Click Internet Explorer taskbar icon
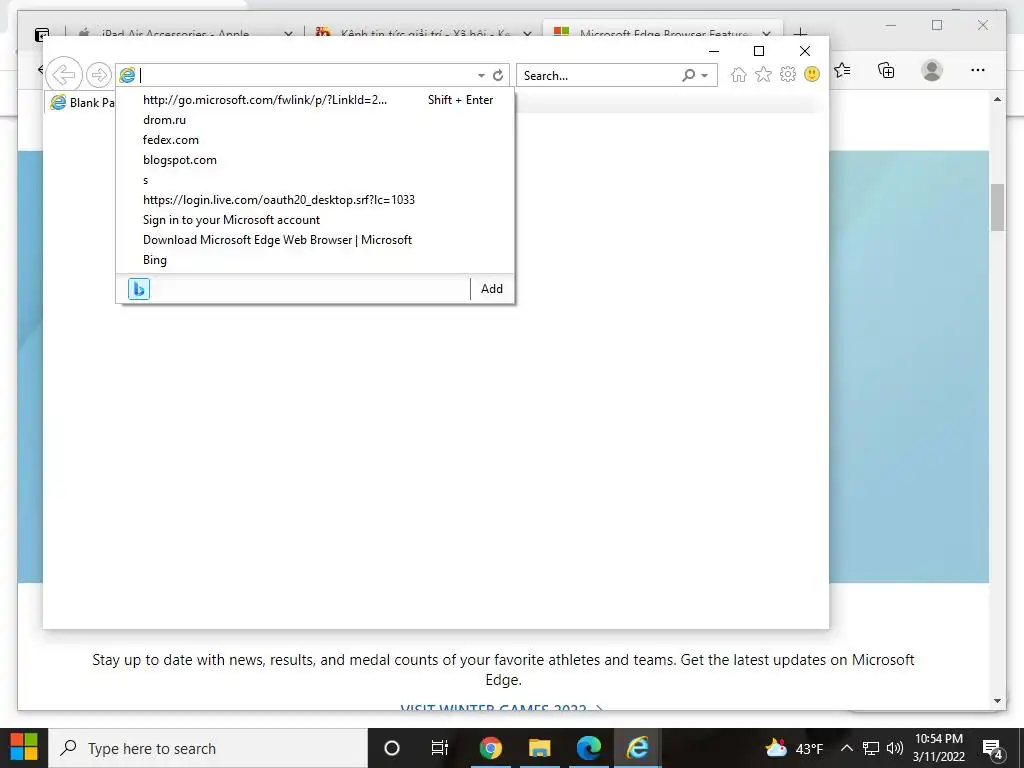 tap(637, 748)
